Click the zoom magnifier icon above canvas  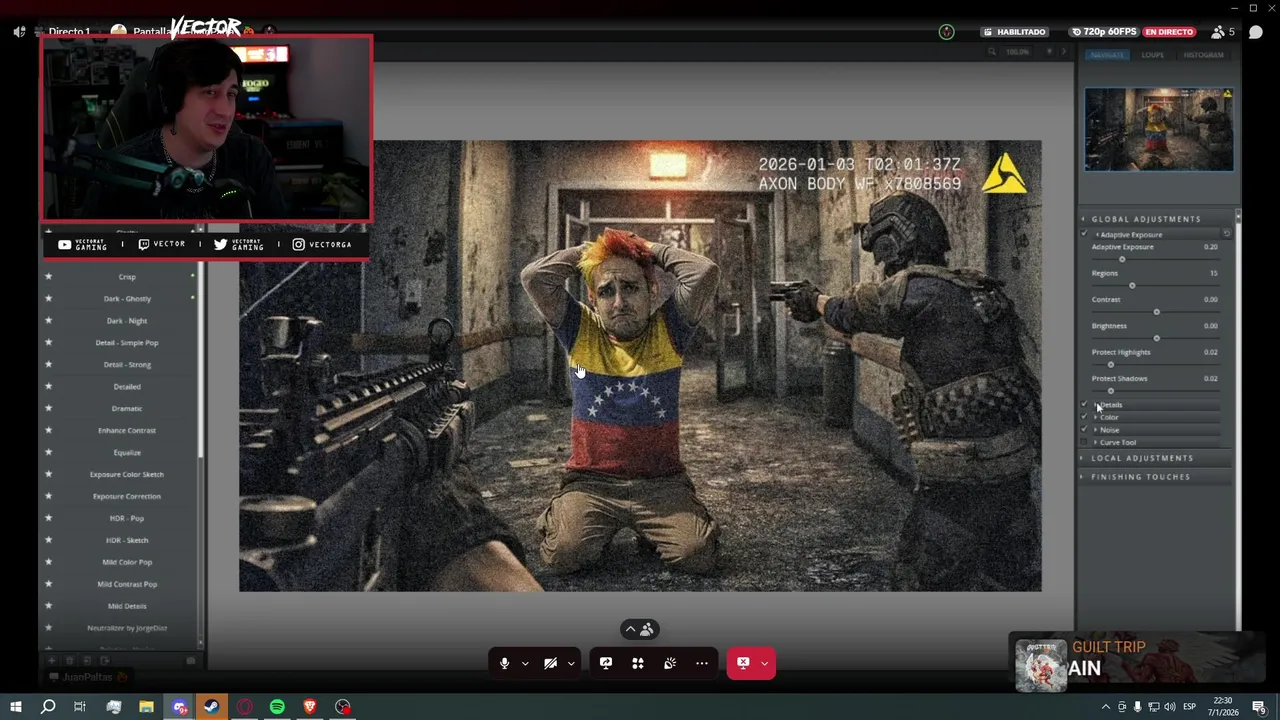click(x=991, y=52)
